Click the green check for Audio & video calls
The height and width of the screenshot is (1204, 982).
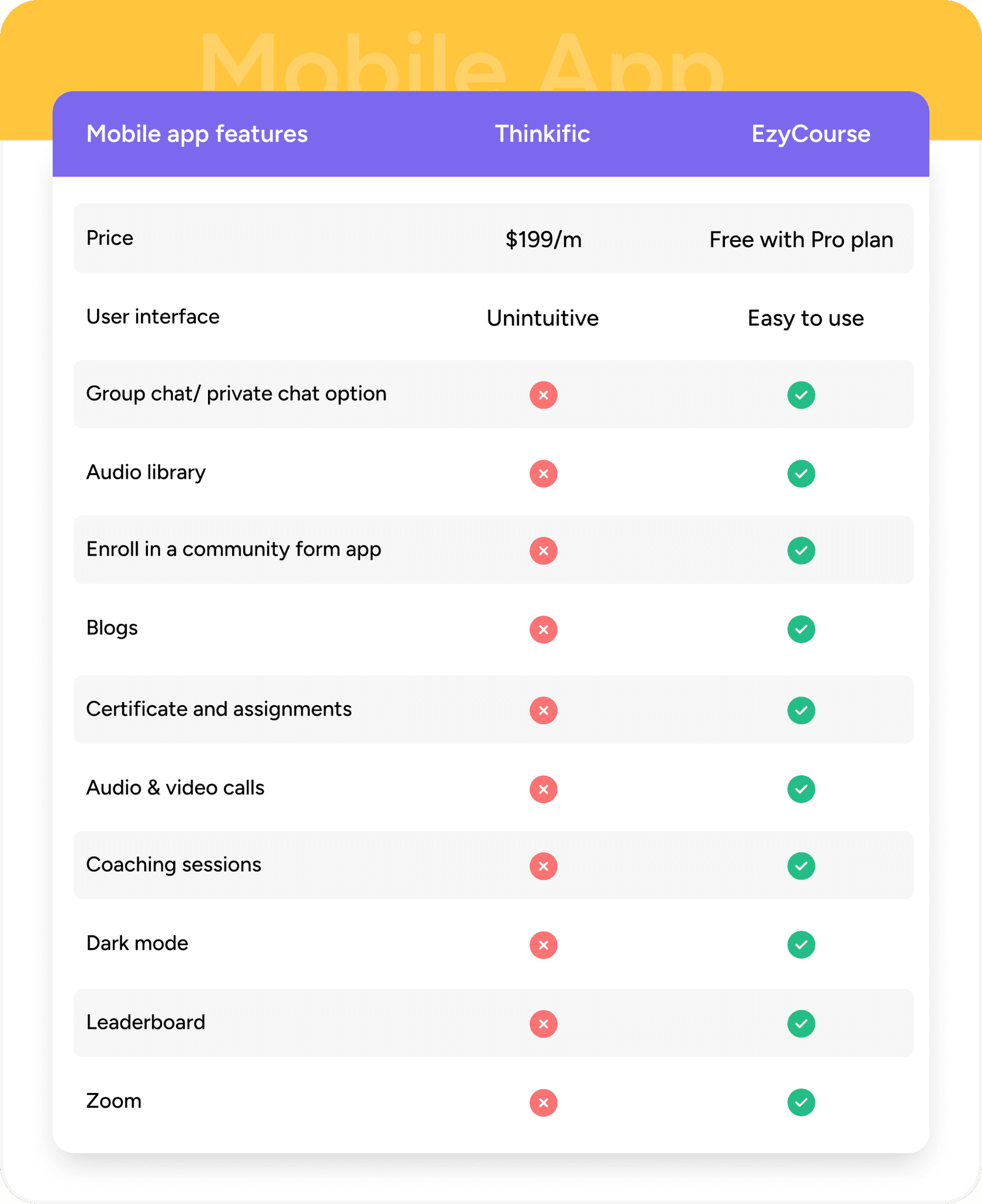(801, 789)
